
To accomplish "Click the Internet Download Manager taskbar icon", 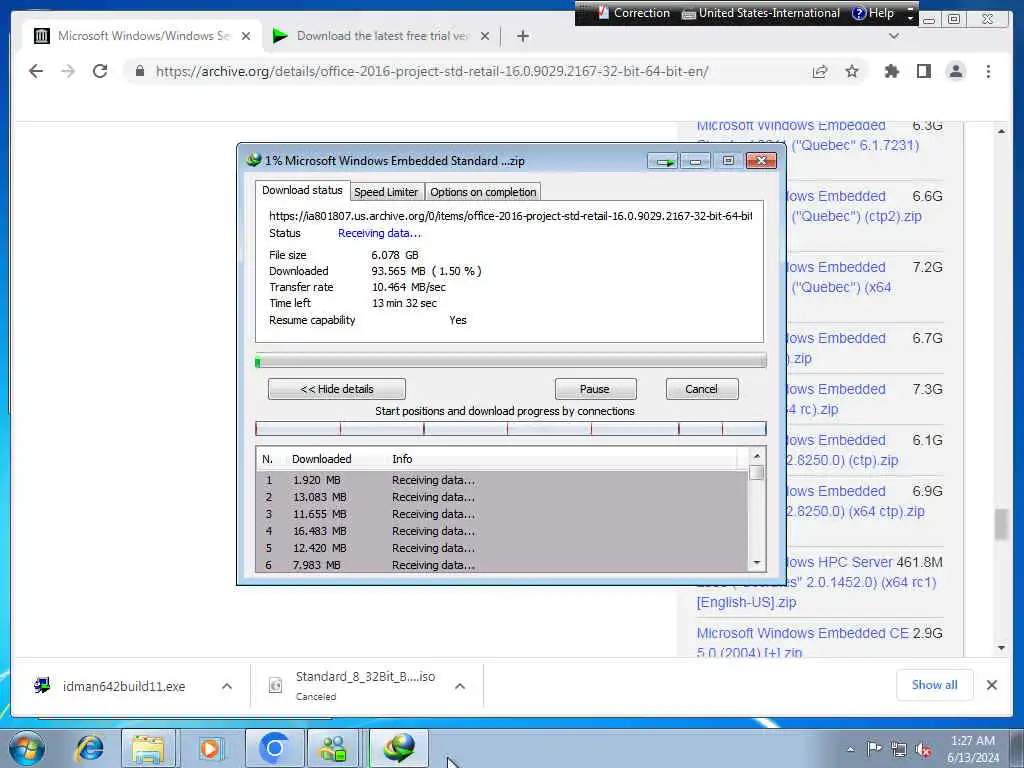I will pyautogui.click(x=399, y=748).
